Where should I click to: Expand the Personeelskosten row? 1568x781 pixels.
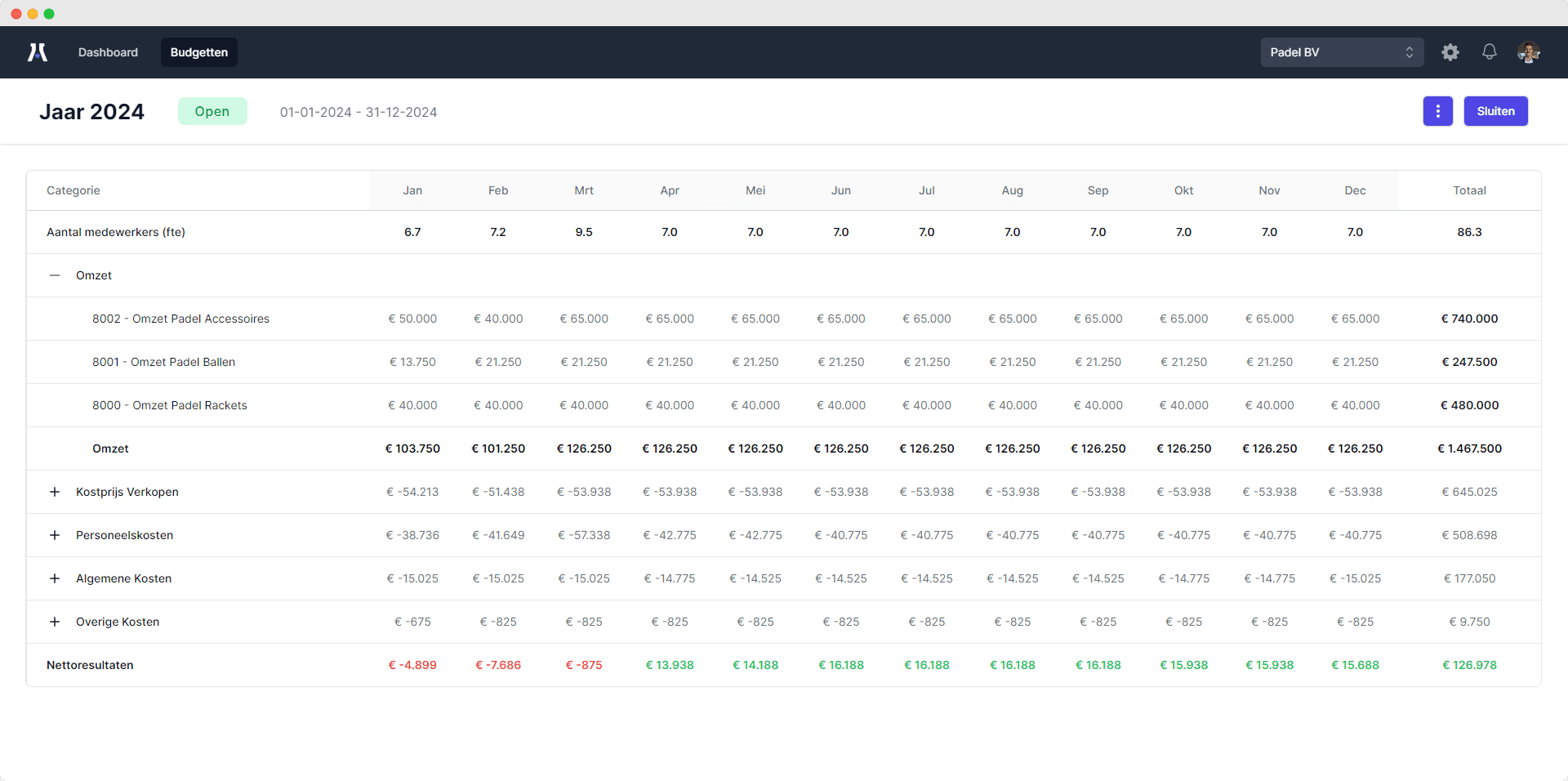(x=55, y=535)
